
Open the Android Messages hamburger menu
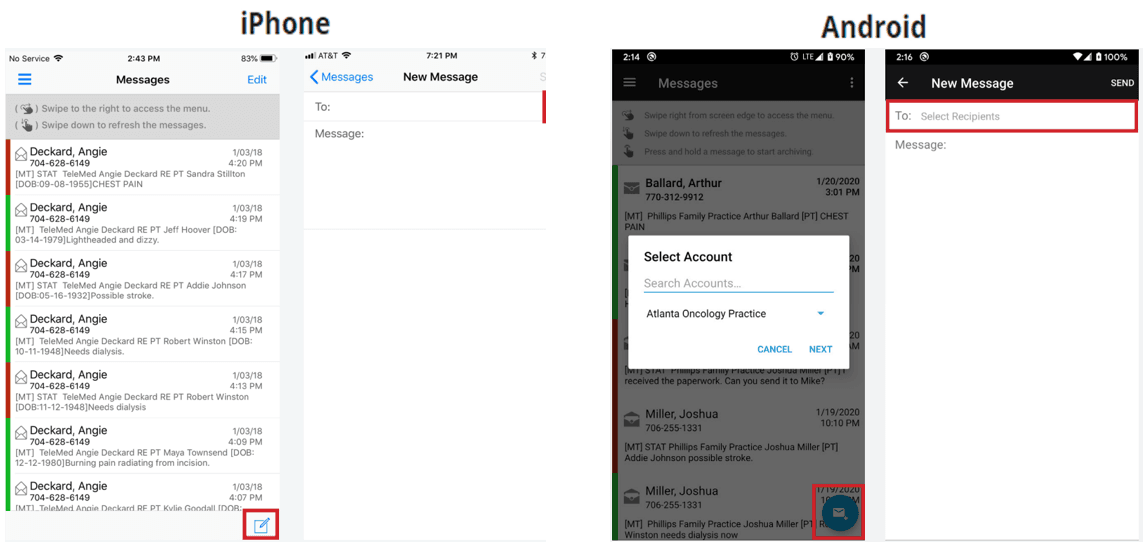click(629, 83)
